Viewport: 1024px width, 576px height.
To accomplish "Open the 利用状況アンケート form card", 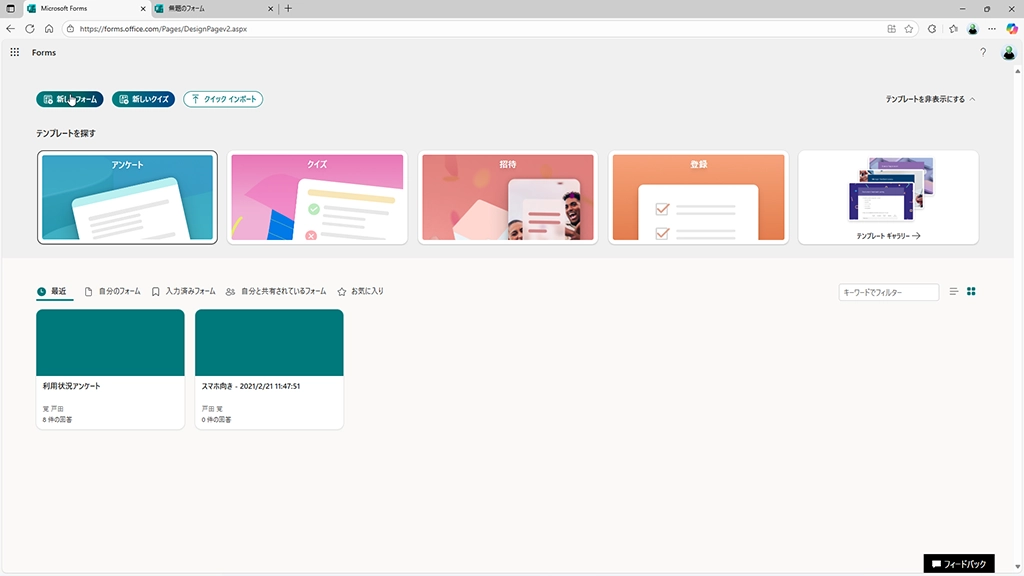I will click(110, 368).
